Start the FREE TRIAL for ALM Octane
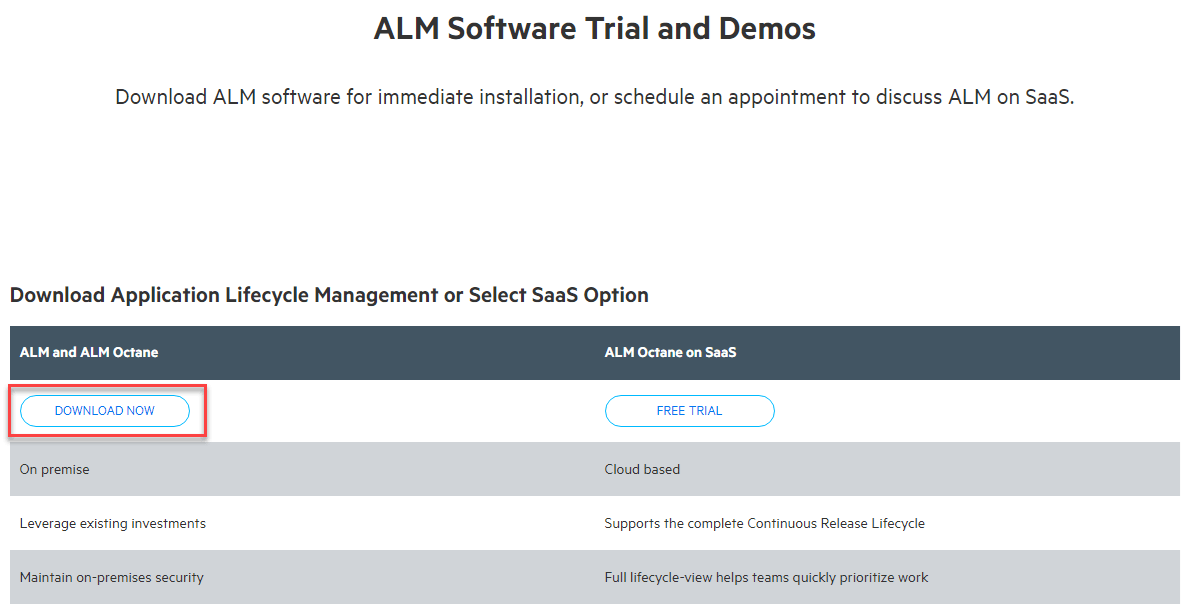 689,411
